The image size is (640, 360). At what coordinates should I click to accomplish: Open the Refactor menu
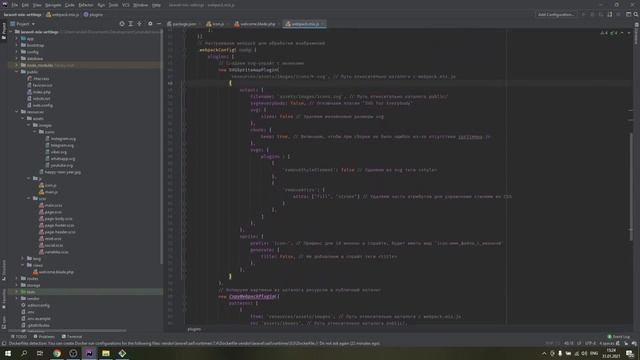(x=86, y=5)
